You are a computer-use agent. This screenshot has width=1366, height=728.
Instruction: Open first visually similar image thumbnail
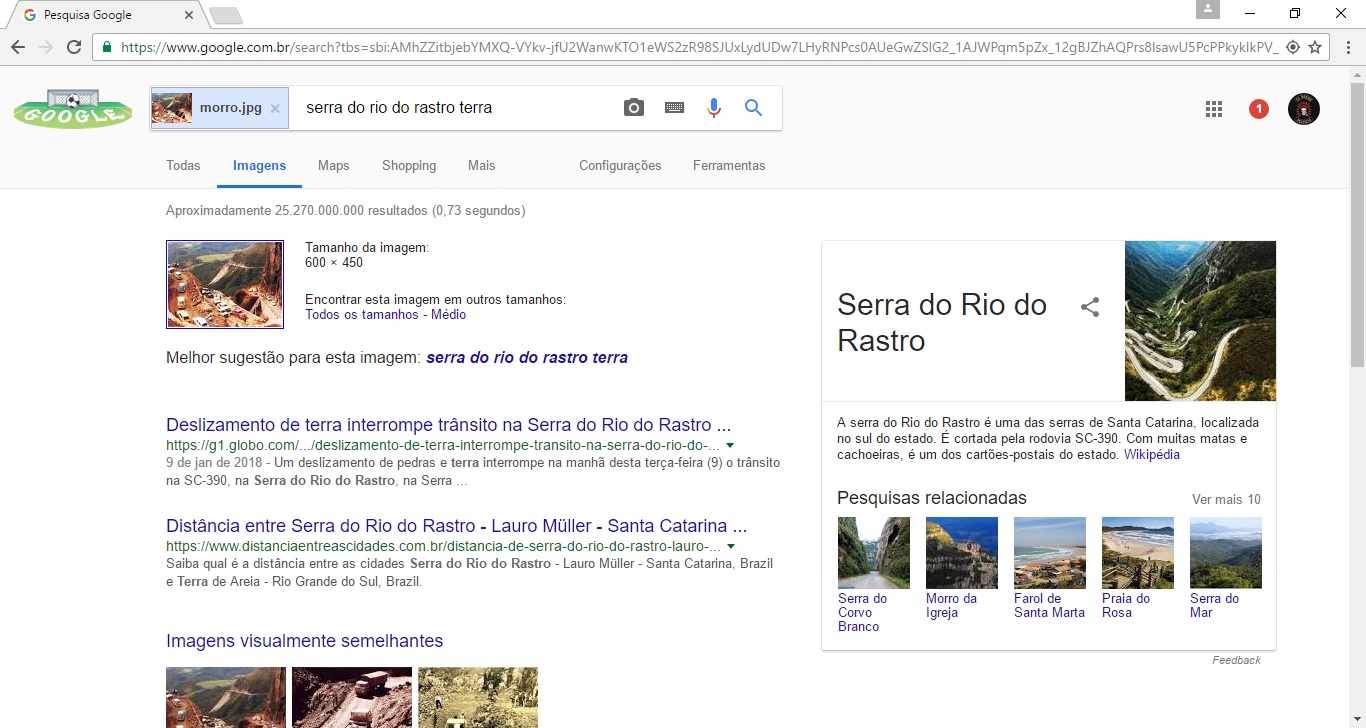[x=226, y=697]
